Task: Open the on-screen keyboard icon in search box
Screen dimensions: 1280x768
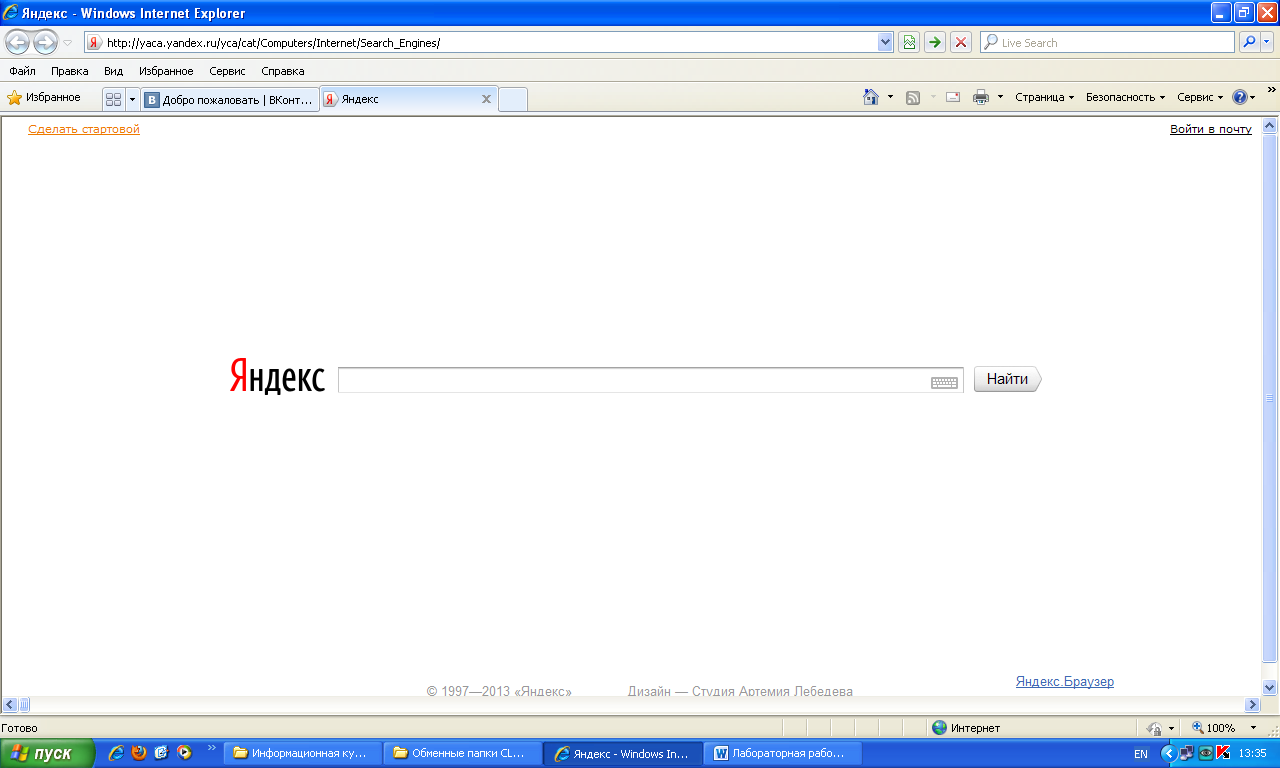Action: coord(944,382)
